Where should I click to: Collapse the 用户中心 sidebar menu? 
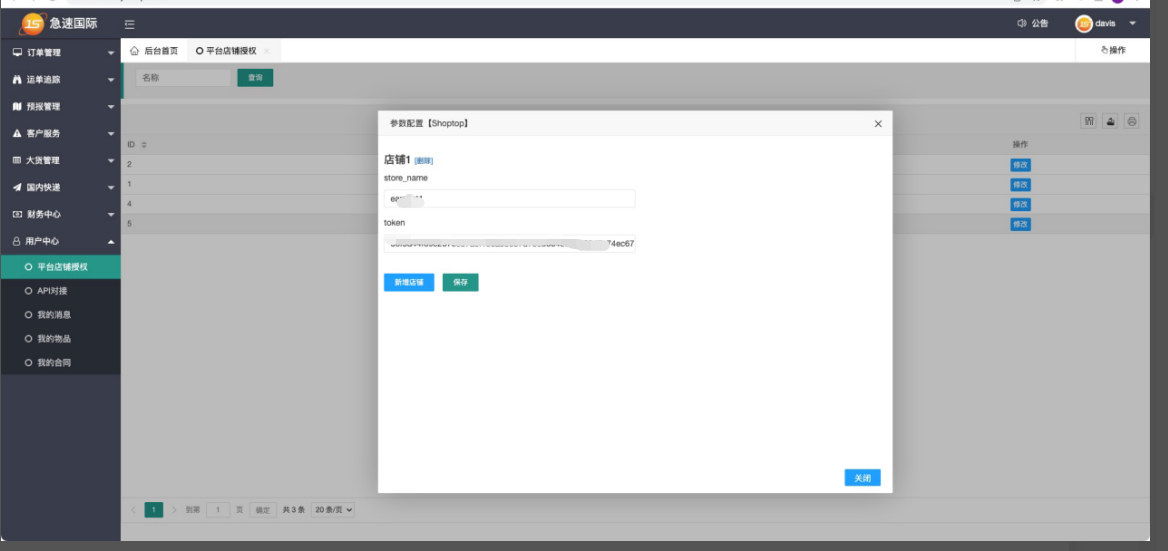coord(60,241)
